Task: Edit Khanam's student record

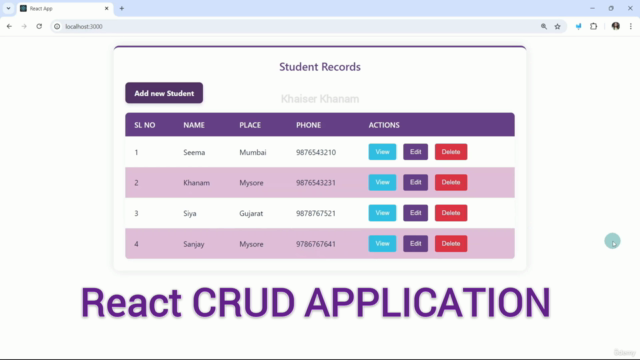Action: pos(416,182)
